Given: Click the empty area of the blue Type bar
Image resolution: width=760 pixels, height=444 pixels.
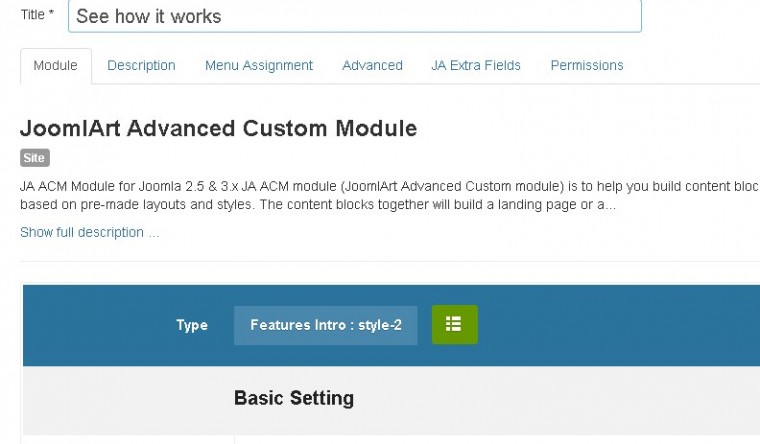Looking at the screenshot, I should pyautogui.click(x=620, y=325).
